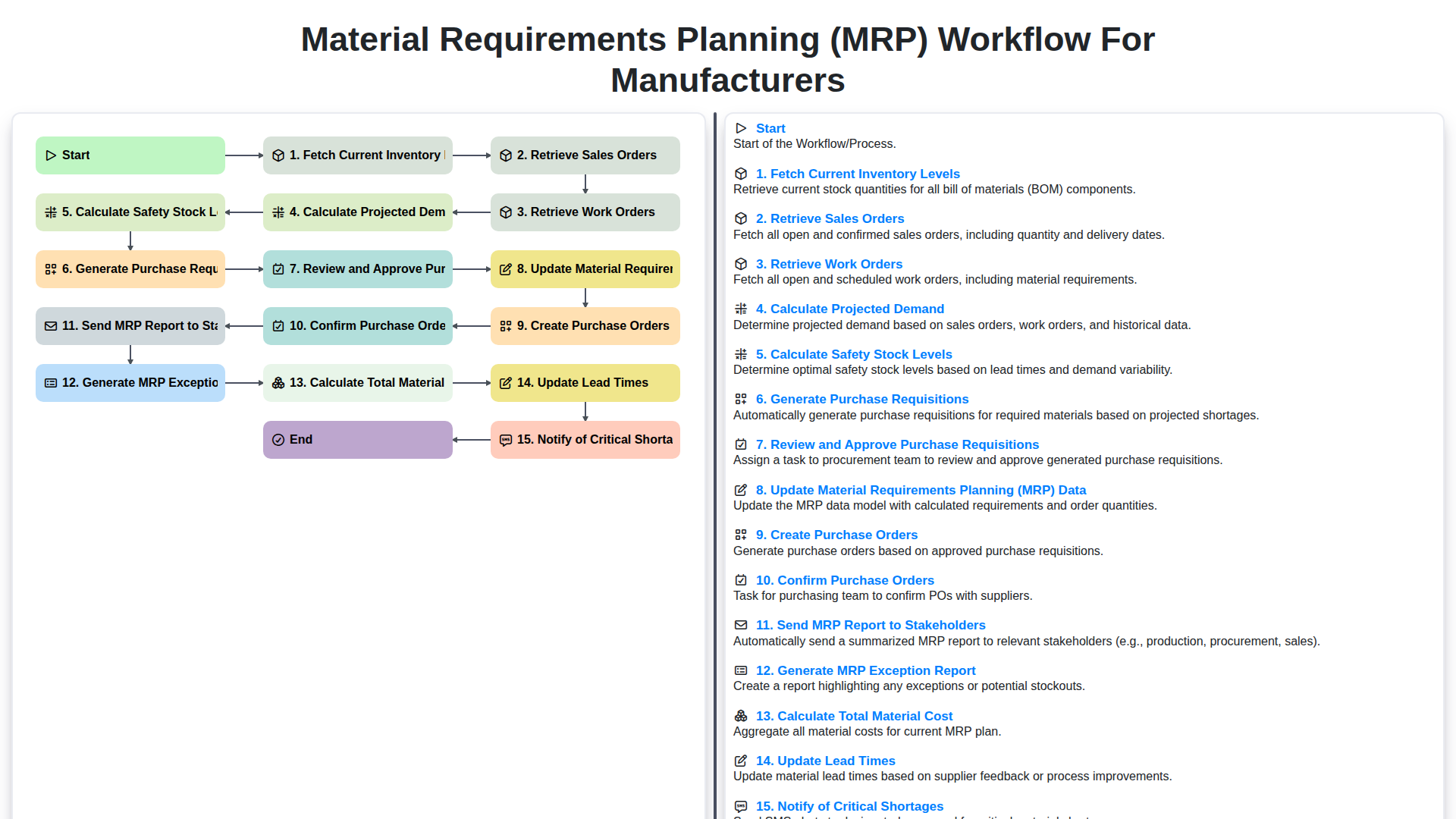Viewport: 1456px width, 819px height.
Task: Click the envelope icon on Send MRP Report node
Action: (x=50, y=325)
